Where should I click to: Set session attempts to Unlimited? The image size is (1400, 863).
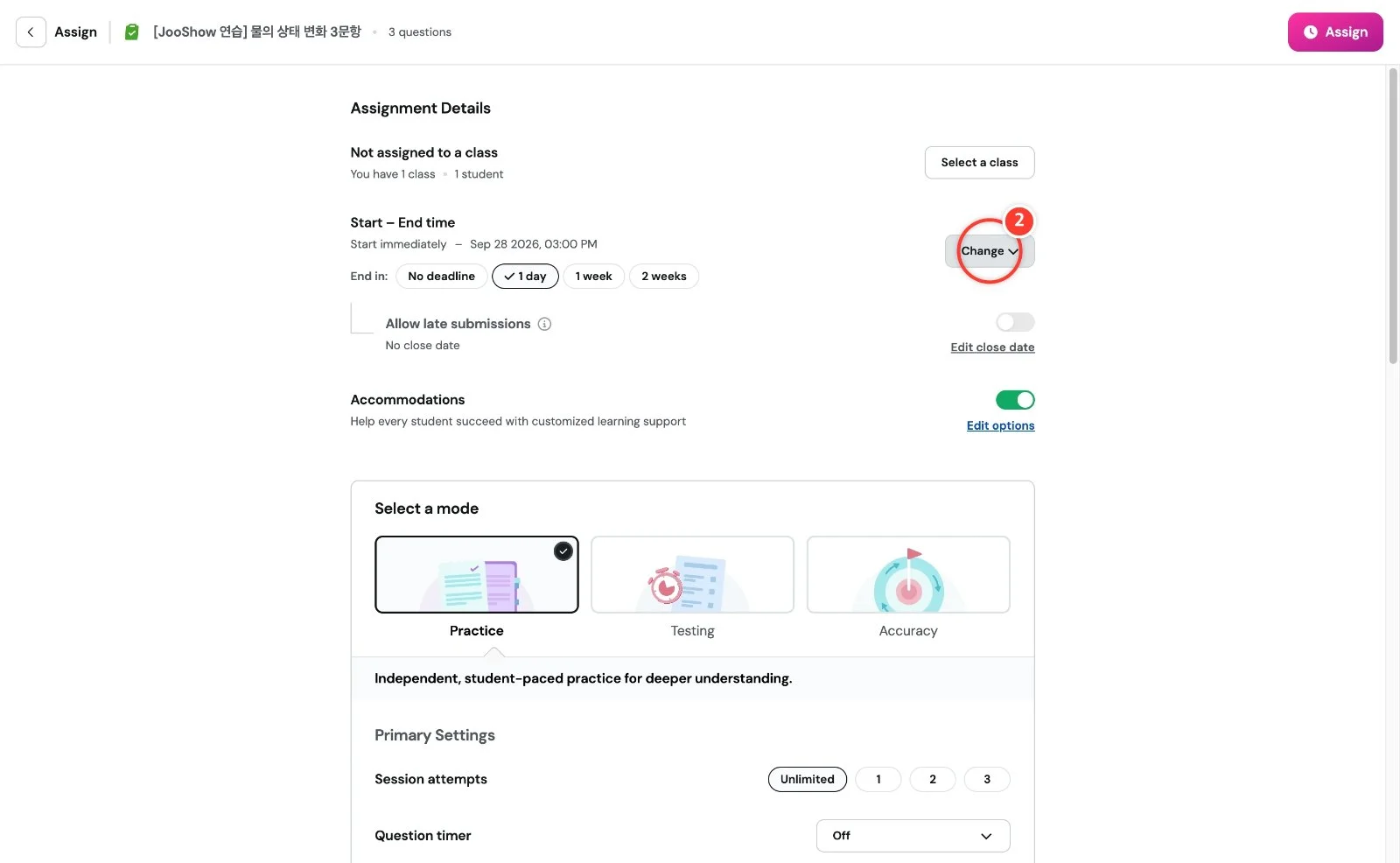[x=807, y=780]
